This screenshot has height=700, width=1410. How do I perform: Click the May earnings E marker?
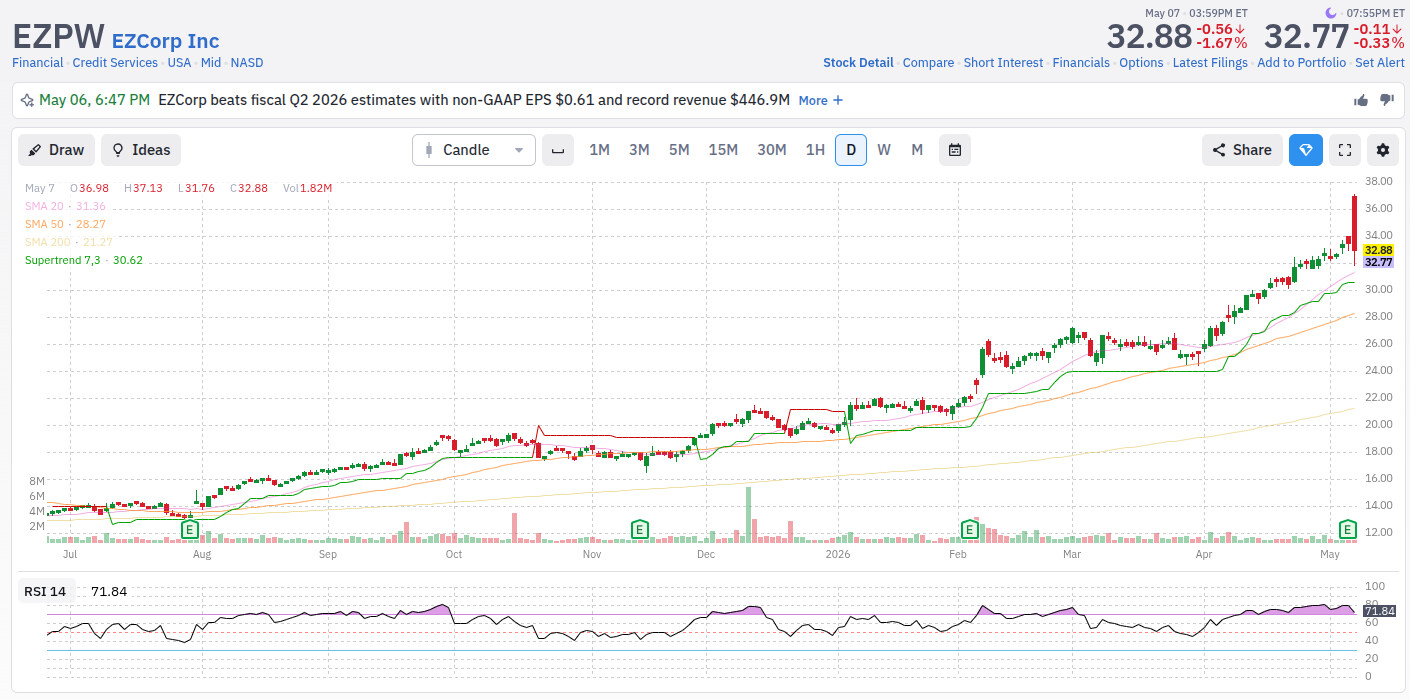click(1347, 528)
